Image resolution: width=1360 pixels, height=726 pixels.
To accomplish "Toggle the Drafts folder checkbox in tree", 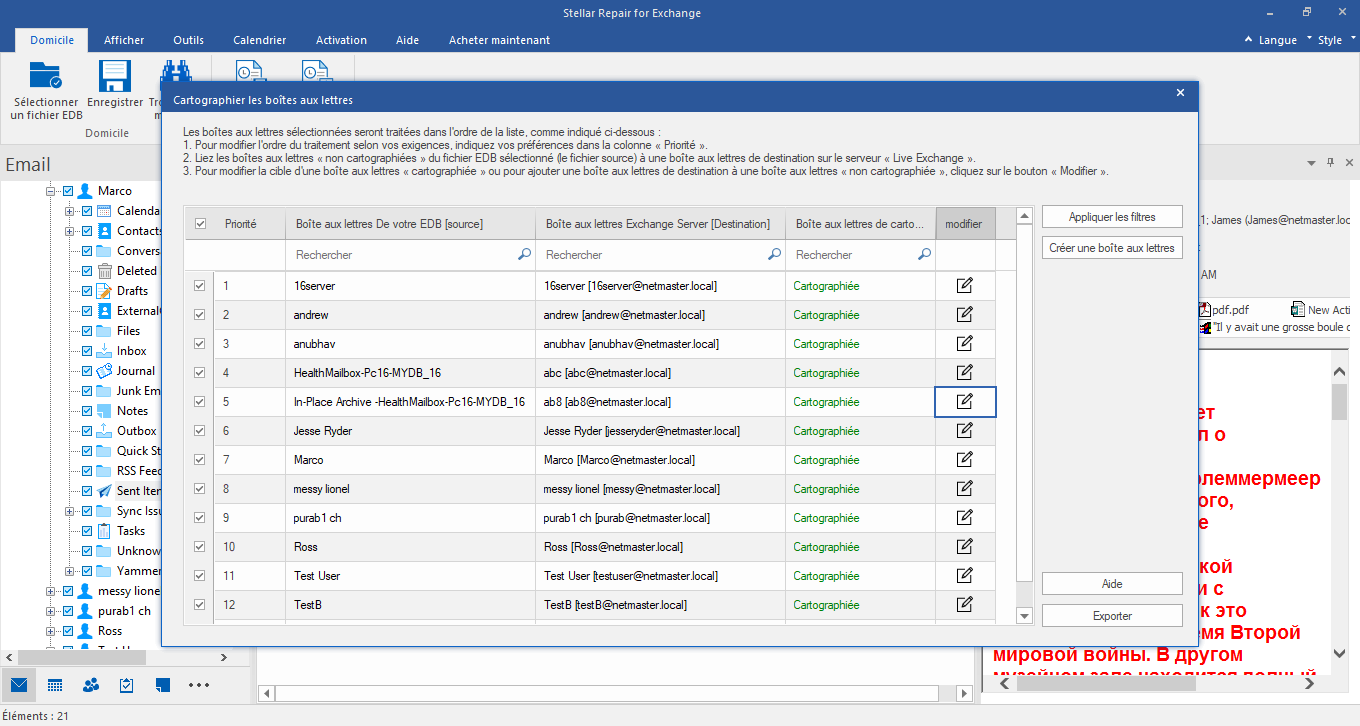I will [87, 291].
